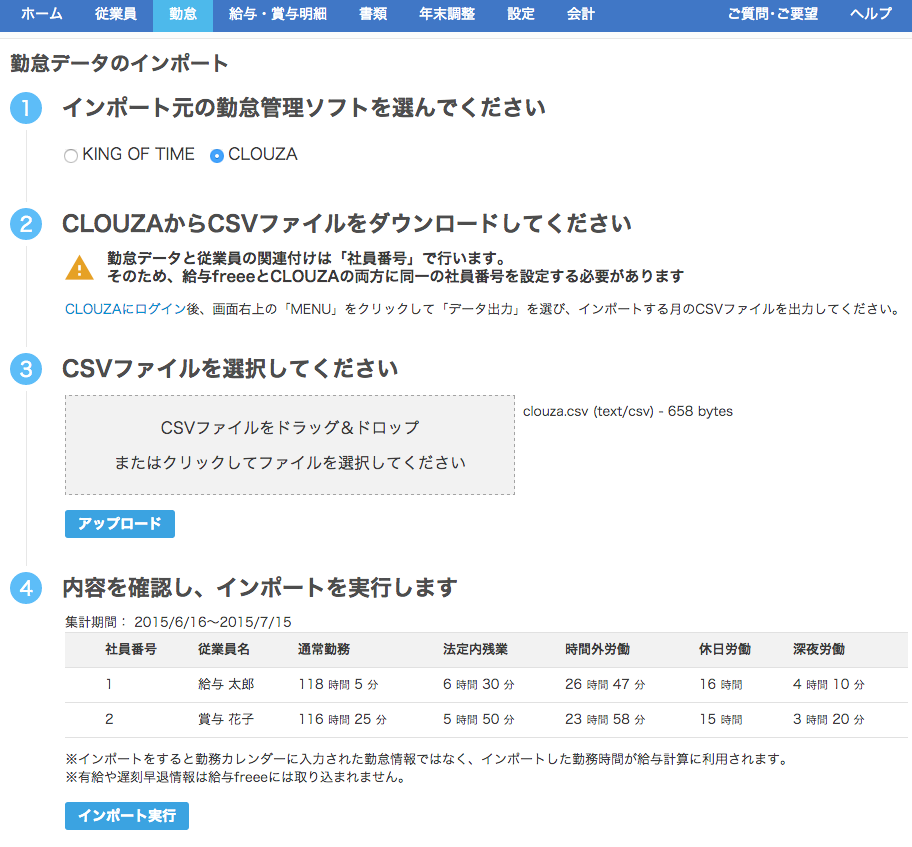Image resolution: width=912 pixels, height=847 pixels.
Task: Open the ヘルプ page
Action: [869, 15]
